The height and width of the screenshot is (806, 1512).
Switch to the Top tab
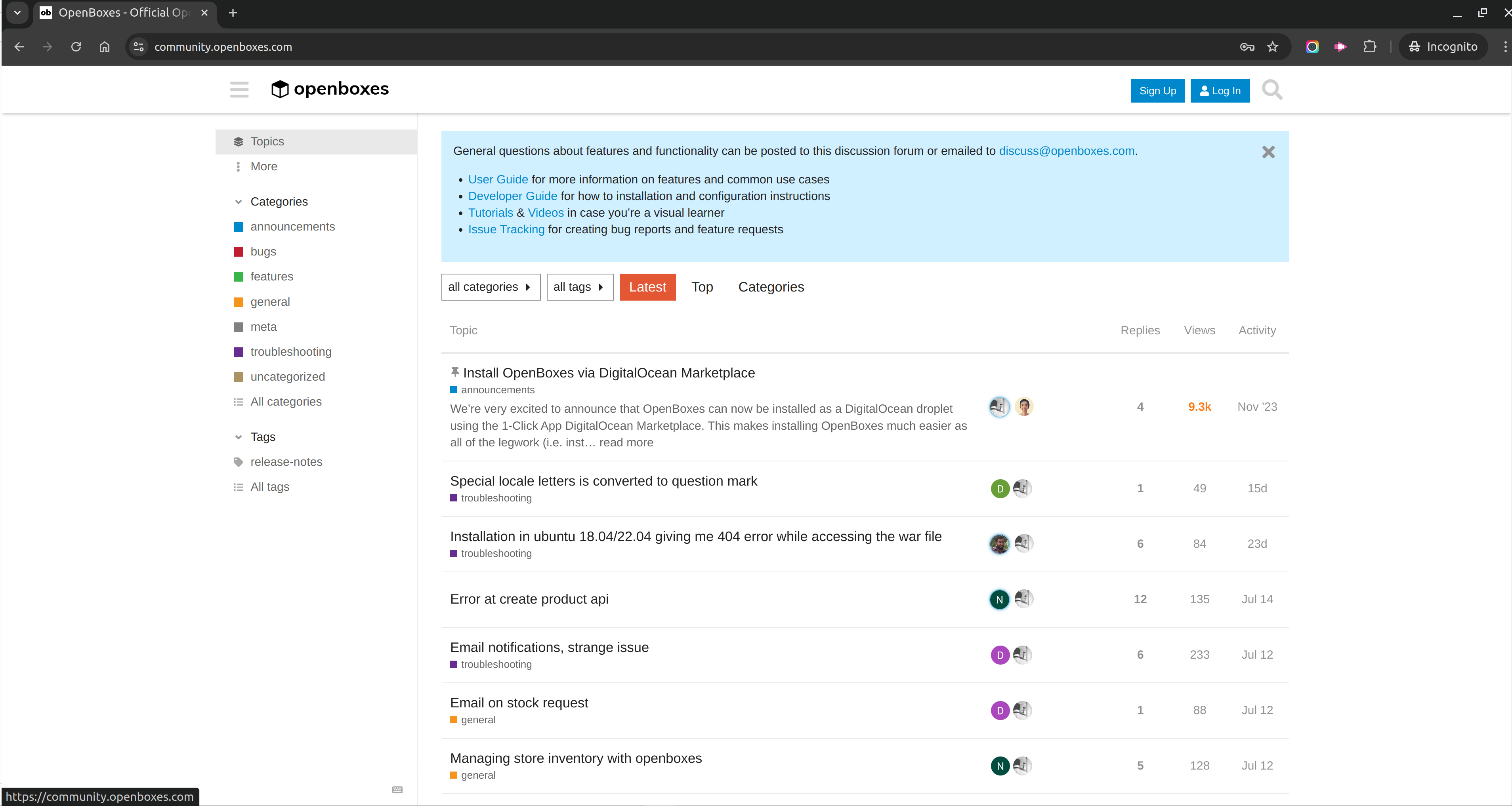click(702, 287)
